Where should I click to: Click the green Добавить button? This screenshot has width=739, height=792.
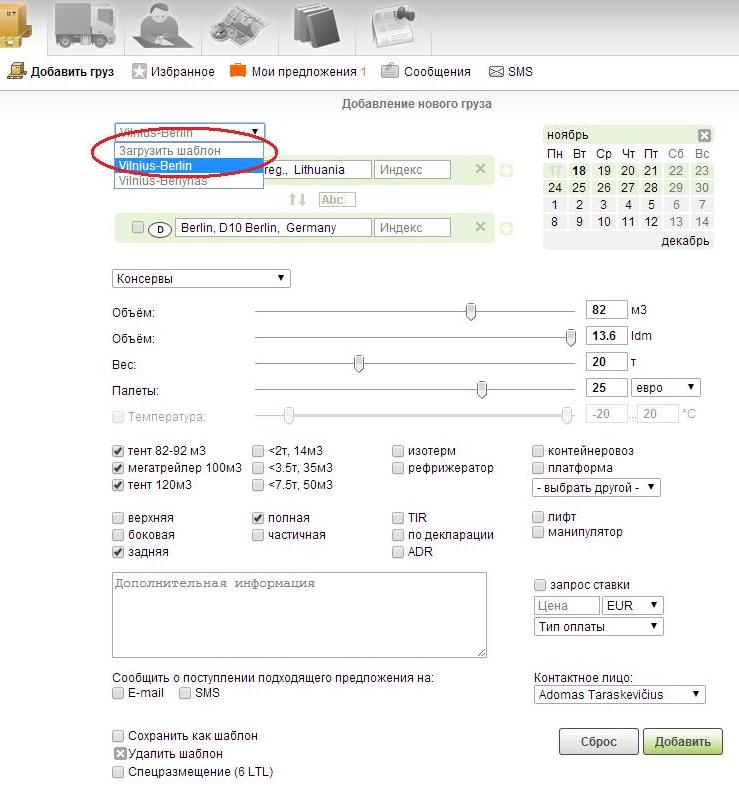(682, 741)
